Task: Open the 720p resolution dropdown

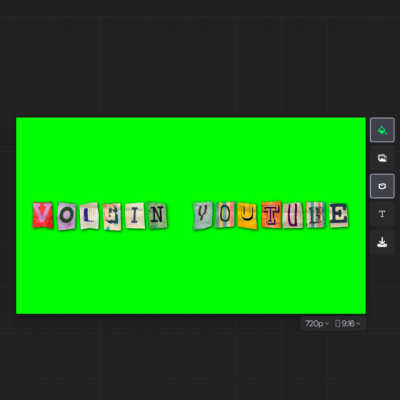Action: pos(317,324)
